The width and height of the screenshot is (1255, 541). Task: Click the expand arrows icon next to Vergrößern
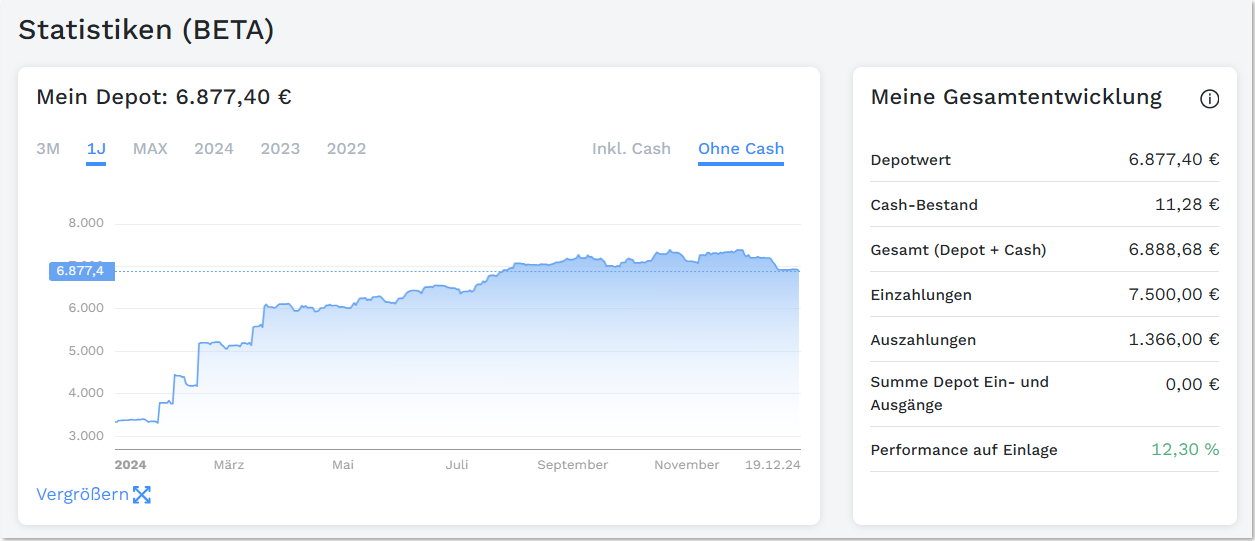142,495
